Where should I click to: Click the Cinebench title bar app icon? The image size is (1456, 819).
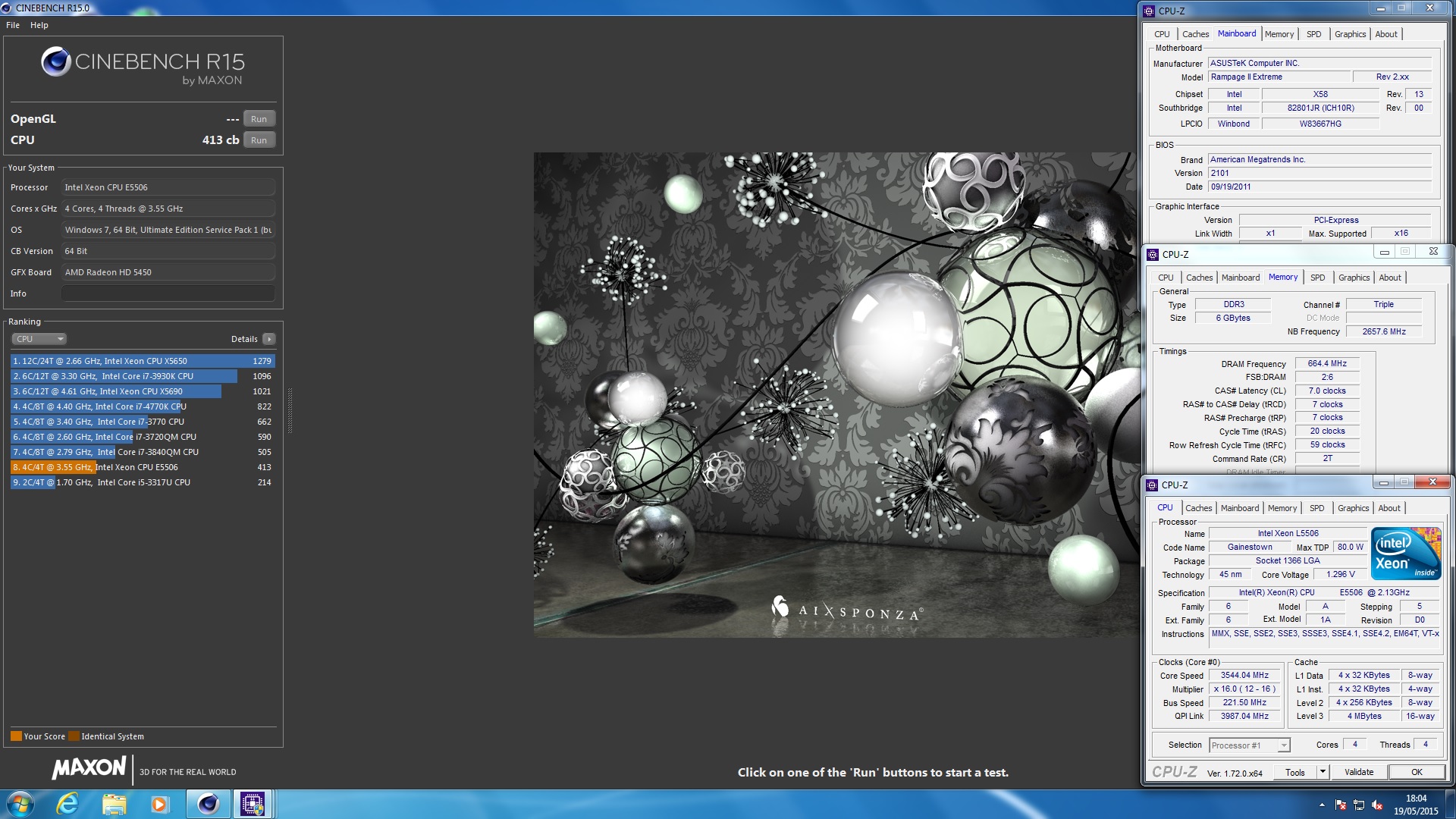(x=7, y=8)
